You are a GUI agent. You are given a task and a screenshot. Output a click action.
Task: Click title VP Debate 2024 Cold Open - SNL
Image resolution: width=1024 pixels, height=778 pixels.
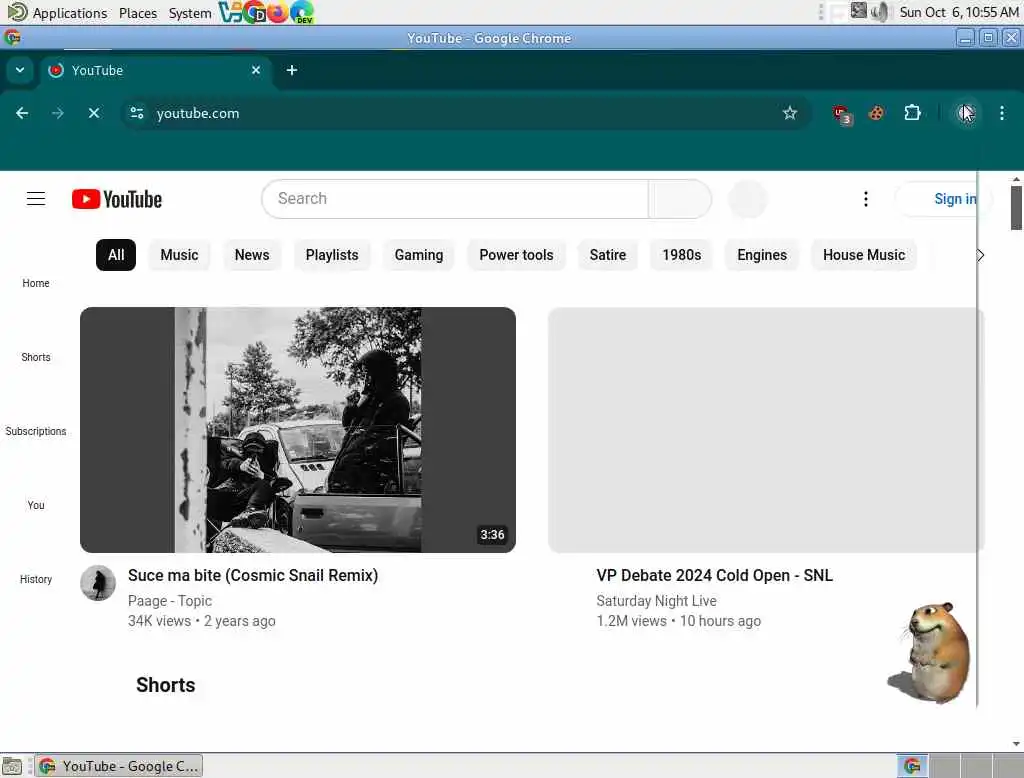714,575
